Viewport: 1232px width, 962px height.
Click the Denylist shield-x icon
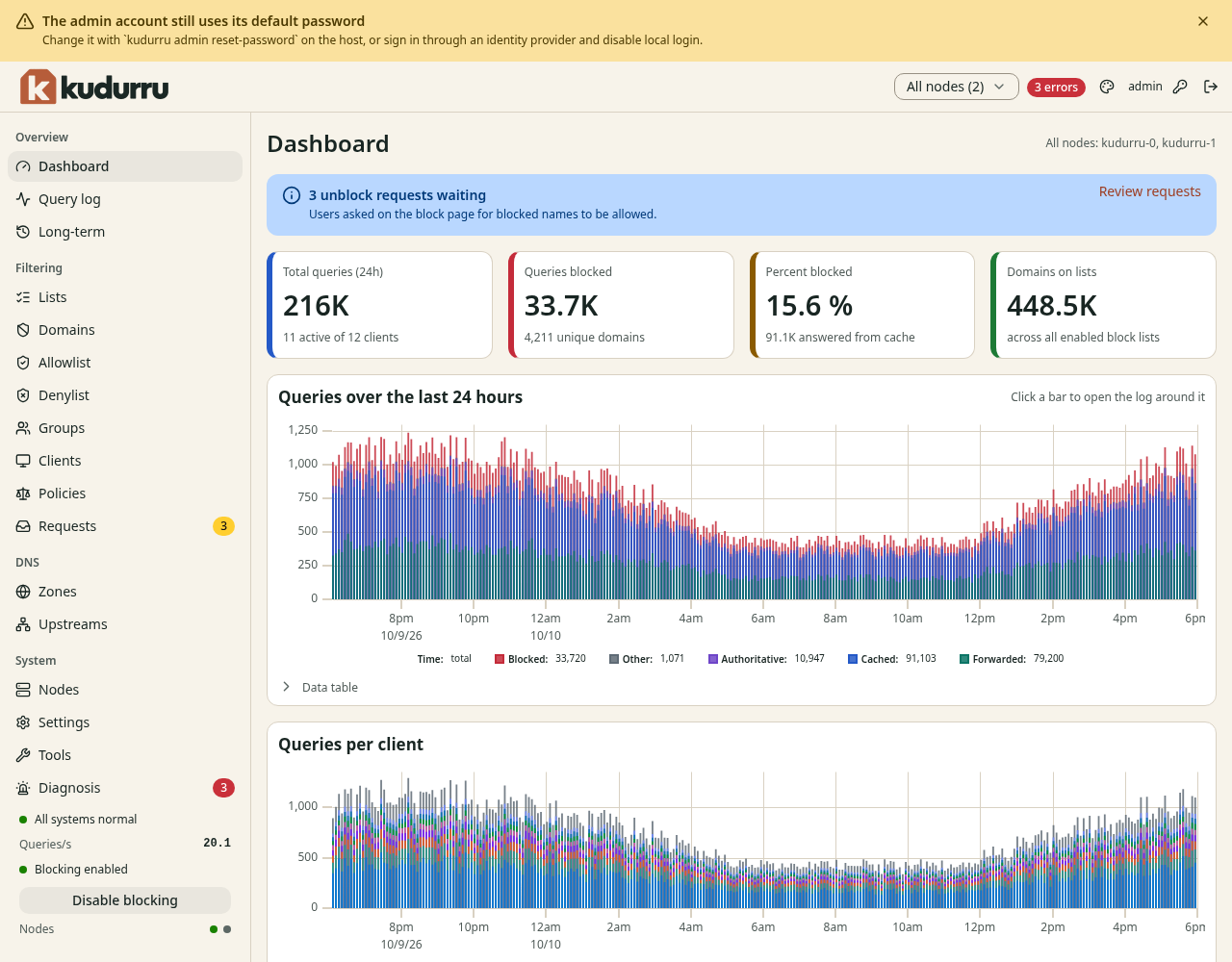click(23, 395)
